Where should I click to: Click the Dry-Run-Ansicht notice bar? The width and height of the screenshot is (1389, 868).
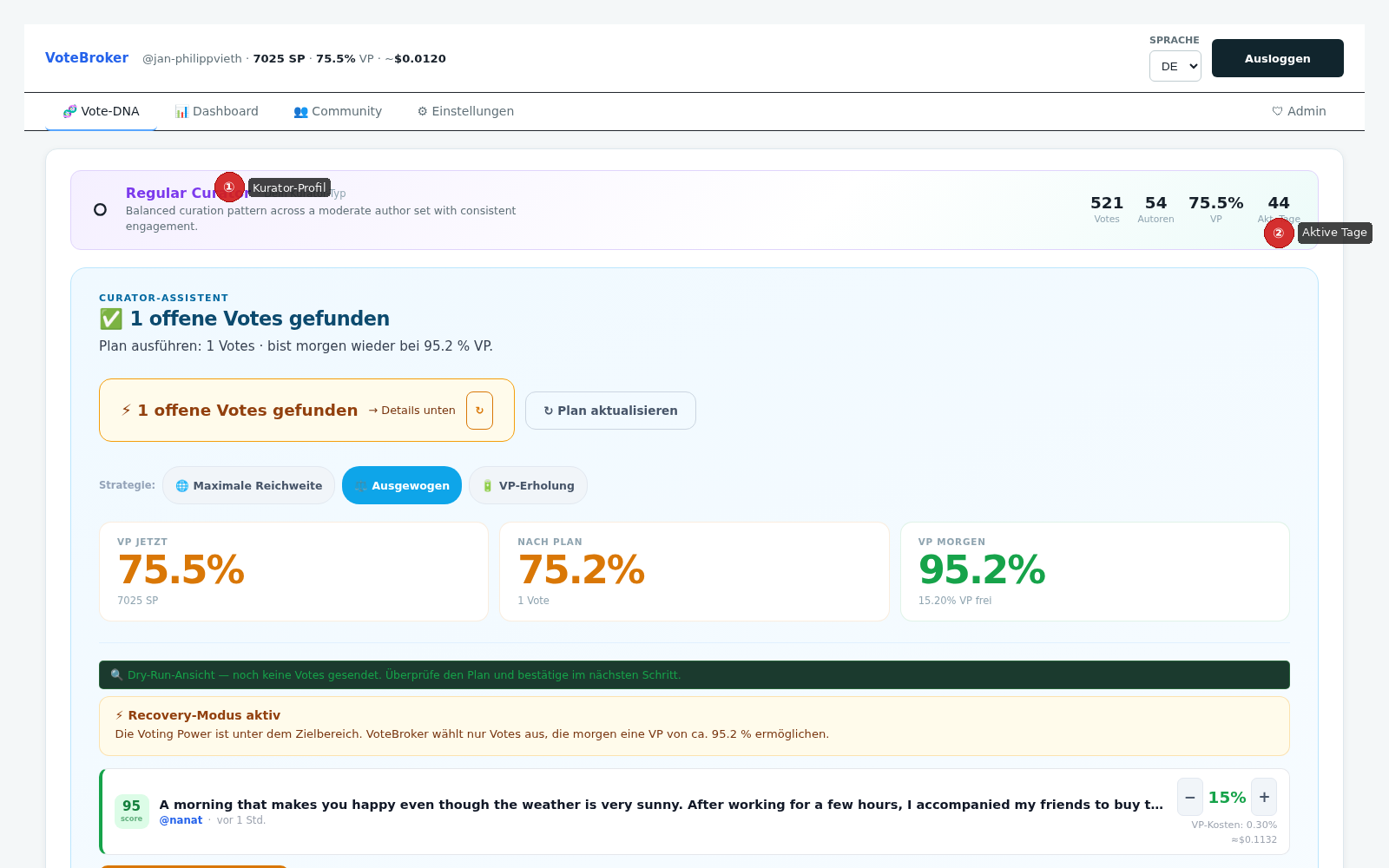[694, 674]
